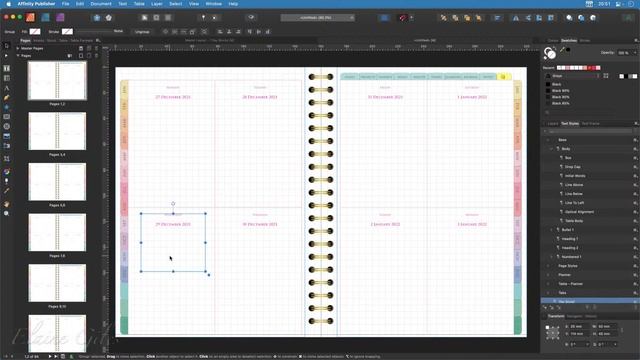640x360 pixels.
Task: Select the Initial Words text style
Action: 575,176
